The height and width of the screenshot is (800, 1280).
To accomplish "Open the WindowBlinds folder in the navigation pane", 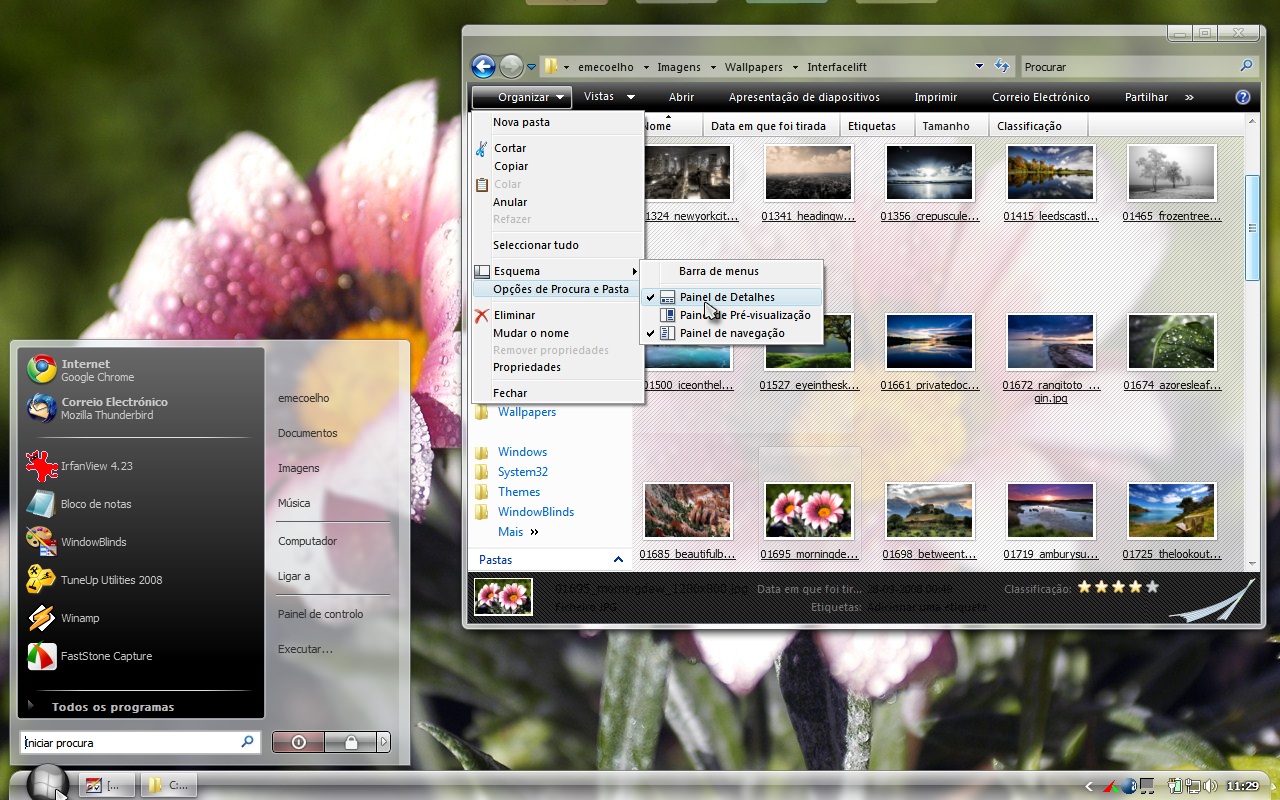I will 536,512.
